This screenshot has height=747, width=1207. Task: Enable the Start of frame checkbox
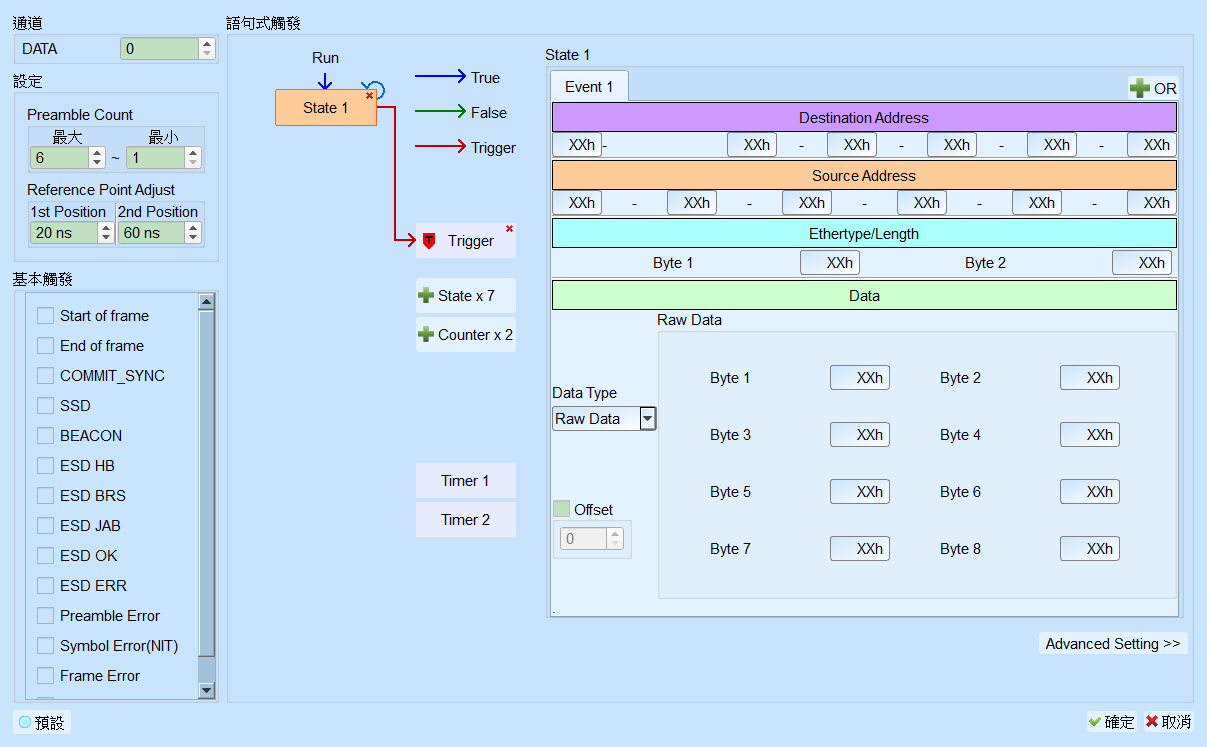pyautogui.click(x=45, y=316)
